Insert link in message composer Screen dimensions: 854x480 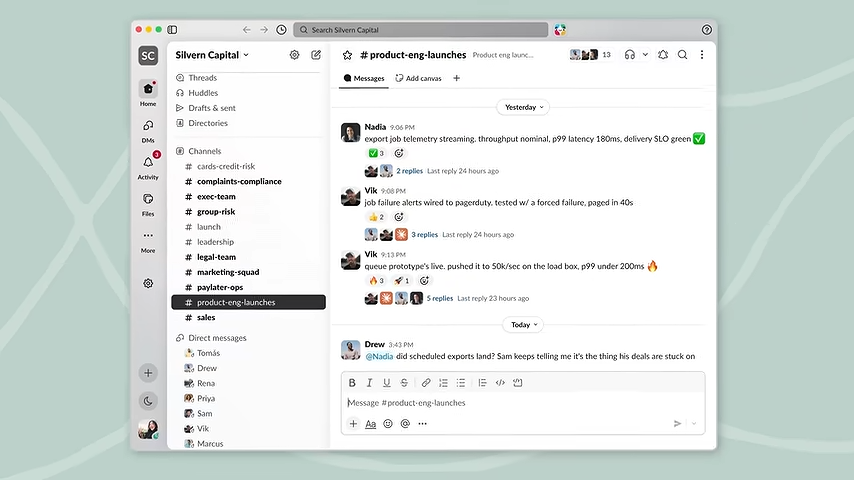pos(426,383)
